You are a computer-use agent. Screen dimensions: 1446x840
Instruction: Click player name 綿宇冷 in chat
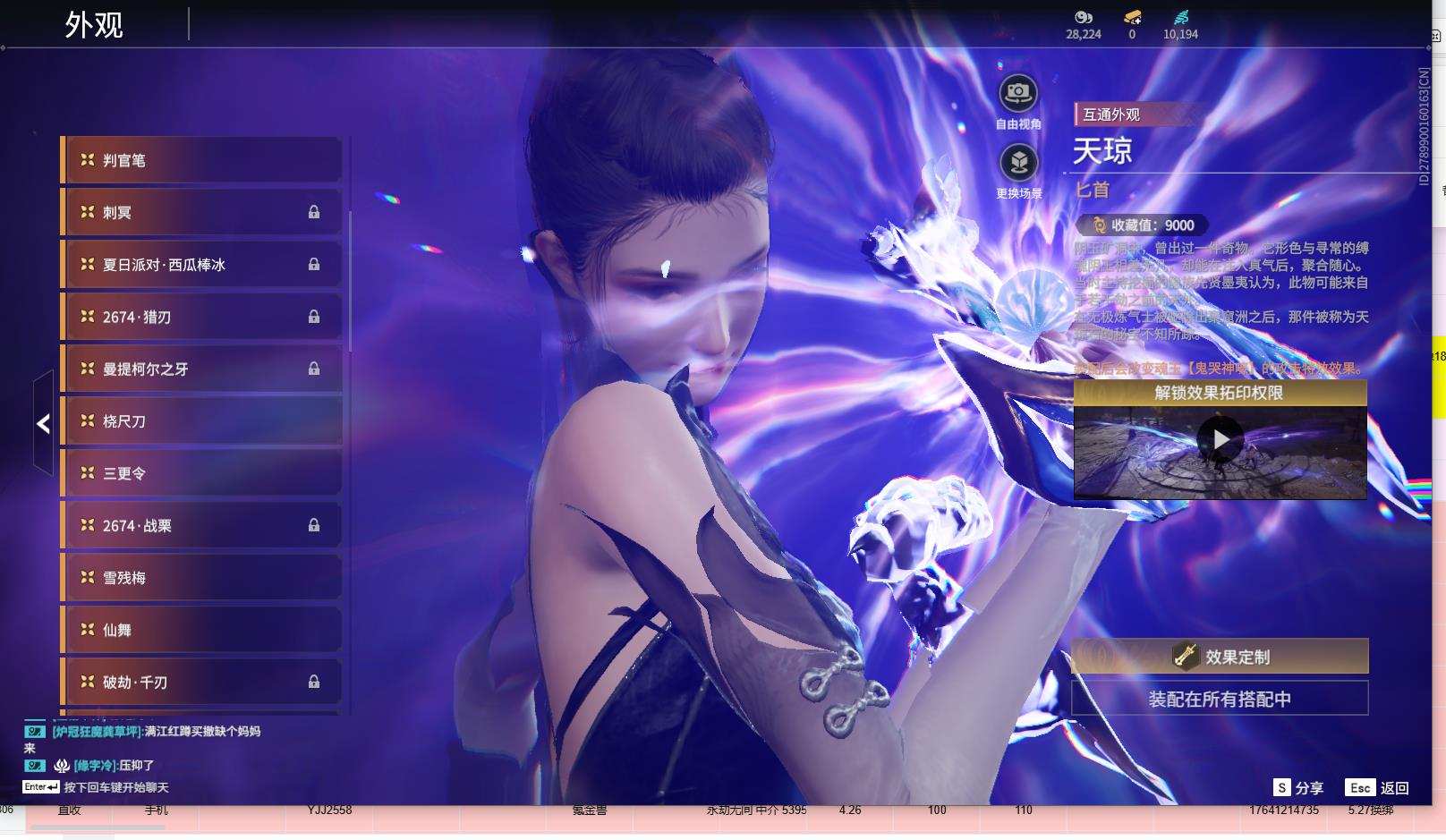95,765
